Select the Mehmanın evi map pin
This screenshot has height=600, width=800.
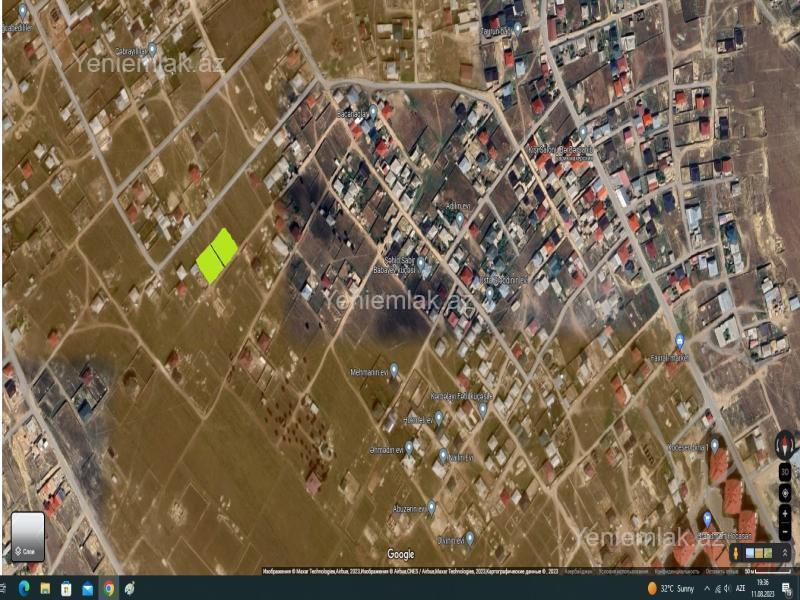click(394, 369)
